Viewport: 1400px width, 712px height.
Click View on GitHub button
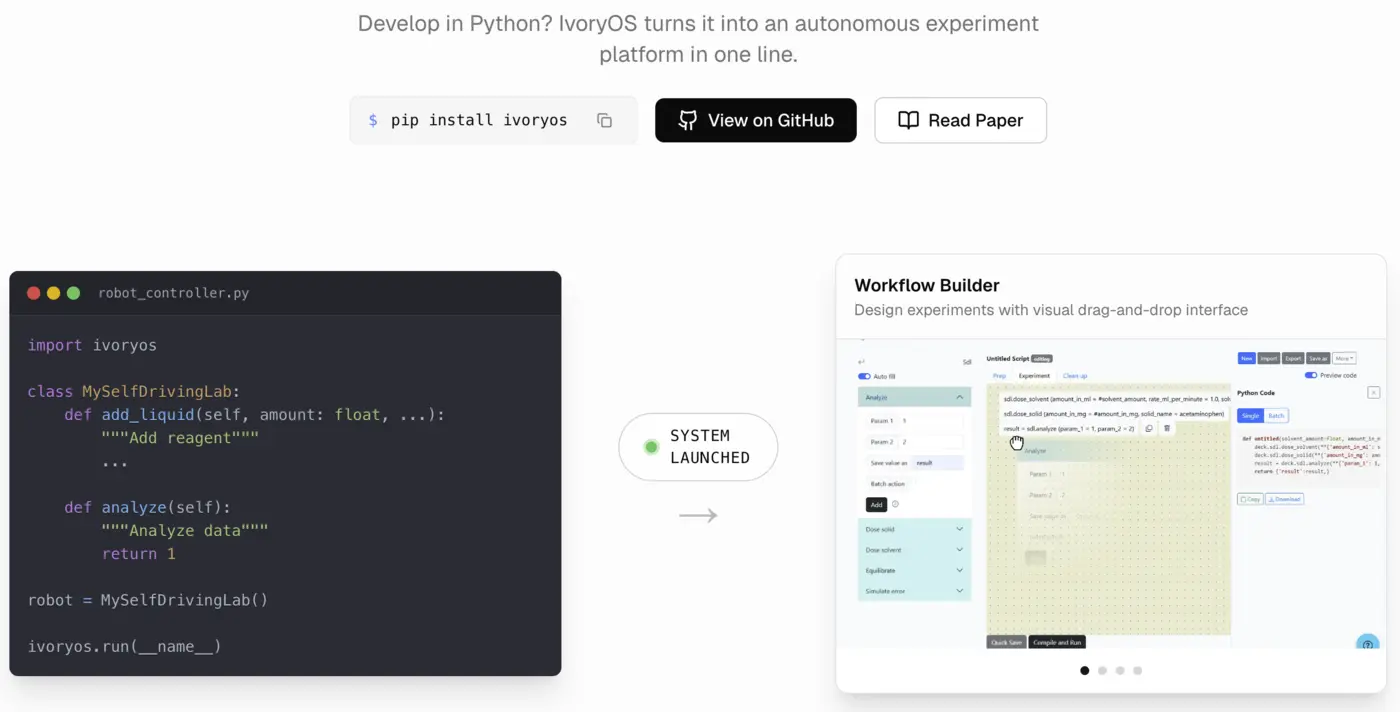point(756,120)
